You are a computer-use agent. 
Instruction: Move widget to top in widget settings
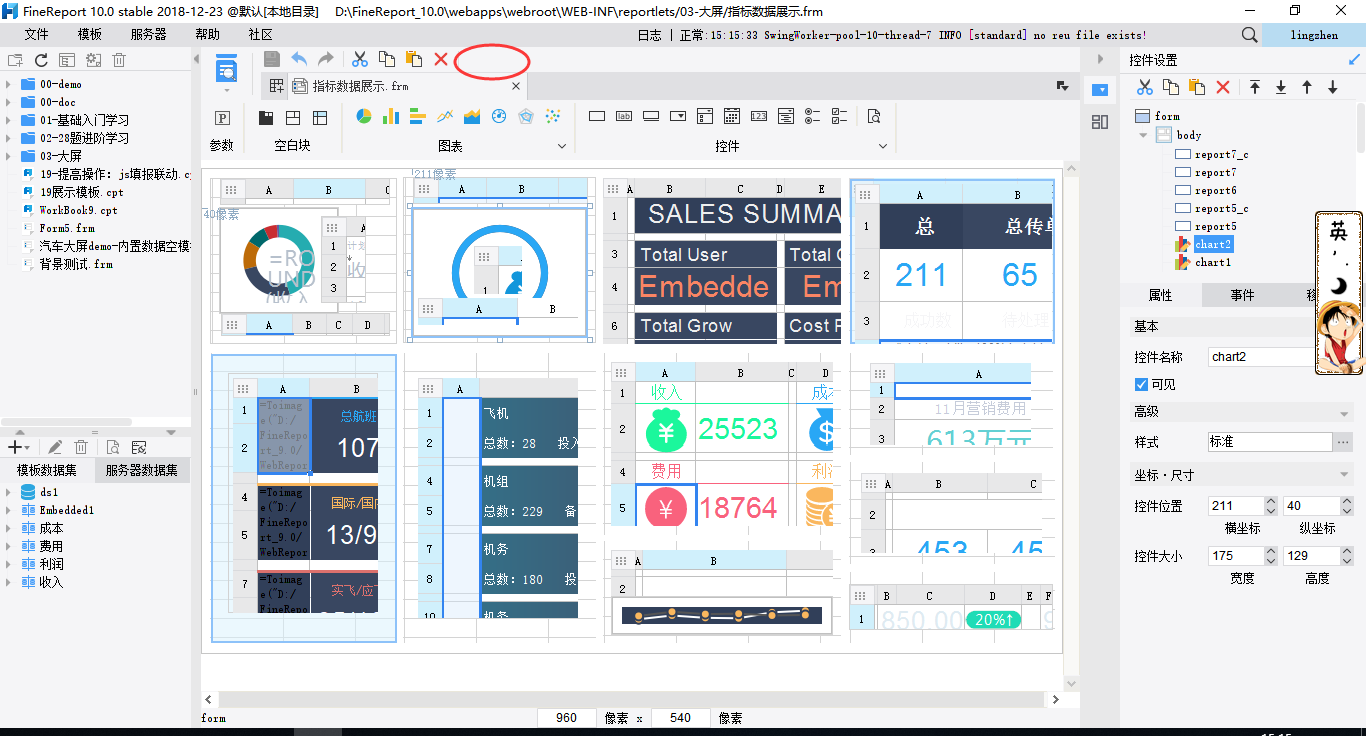point(1255,88)
